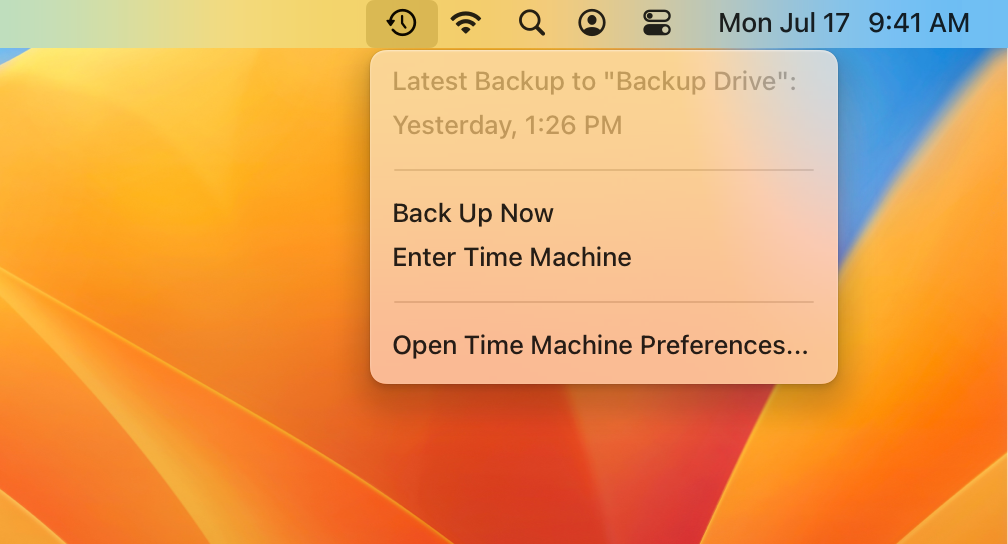Dismiss menu by clicking wallpaper below it
Screen dimensions: 1008x544
tap(600, 460)
